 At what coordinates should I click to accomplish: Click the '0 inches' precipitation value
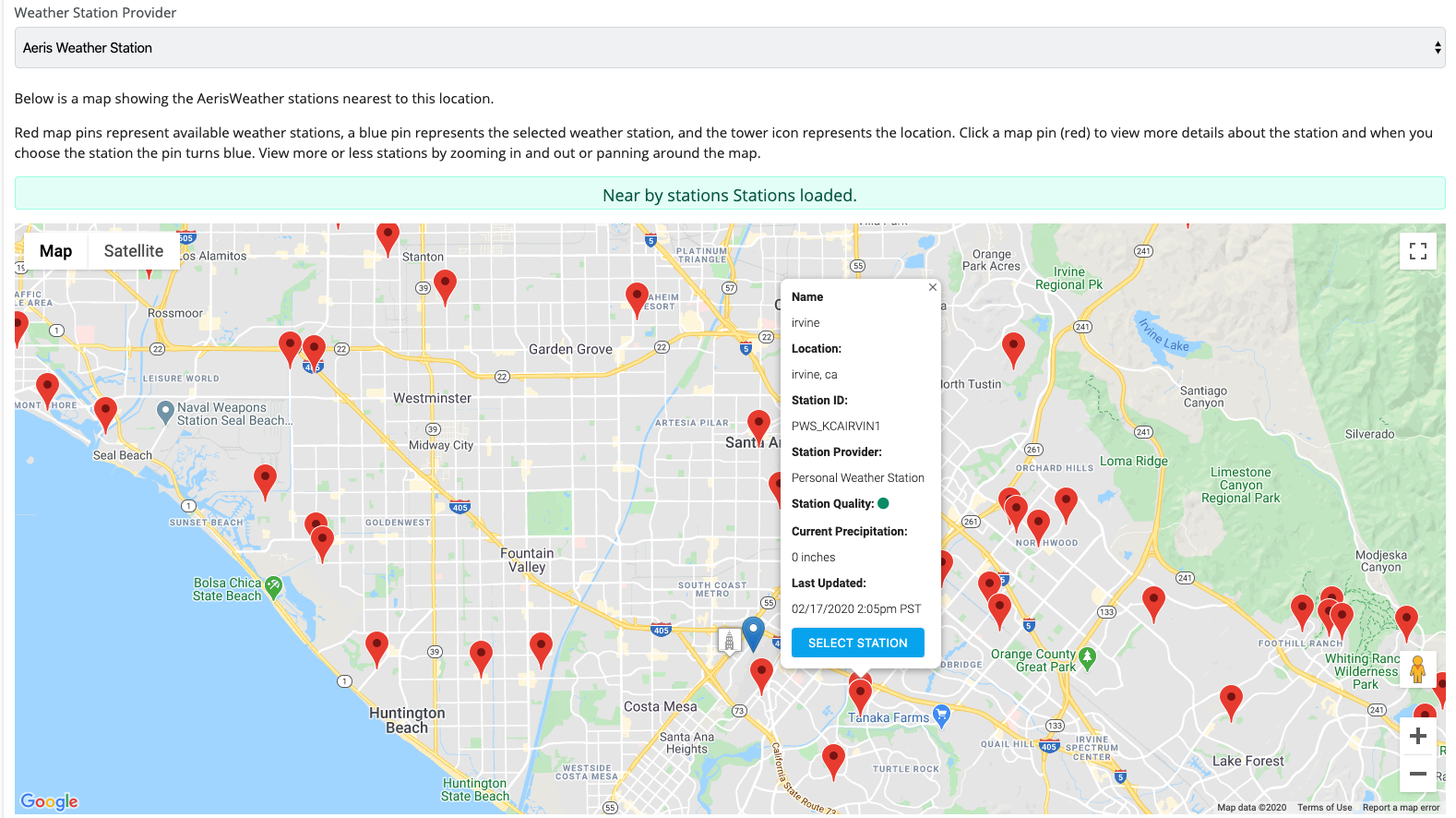(x=814, y=558)
